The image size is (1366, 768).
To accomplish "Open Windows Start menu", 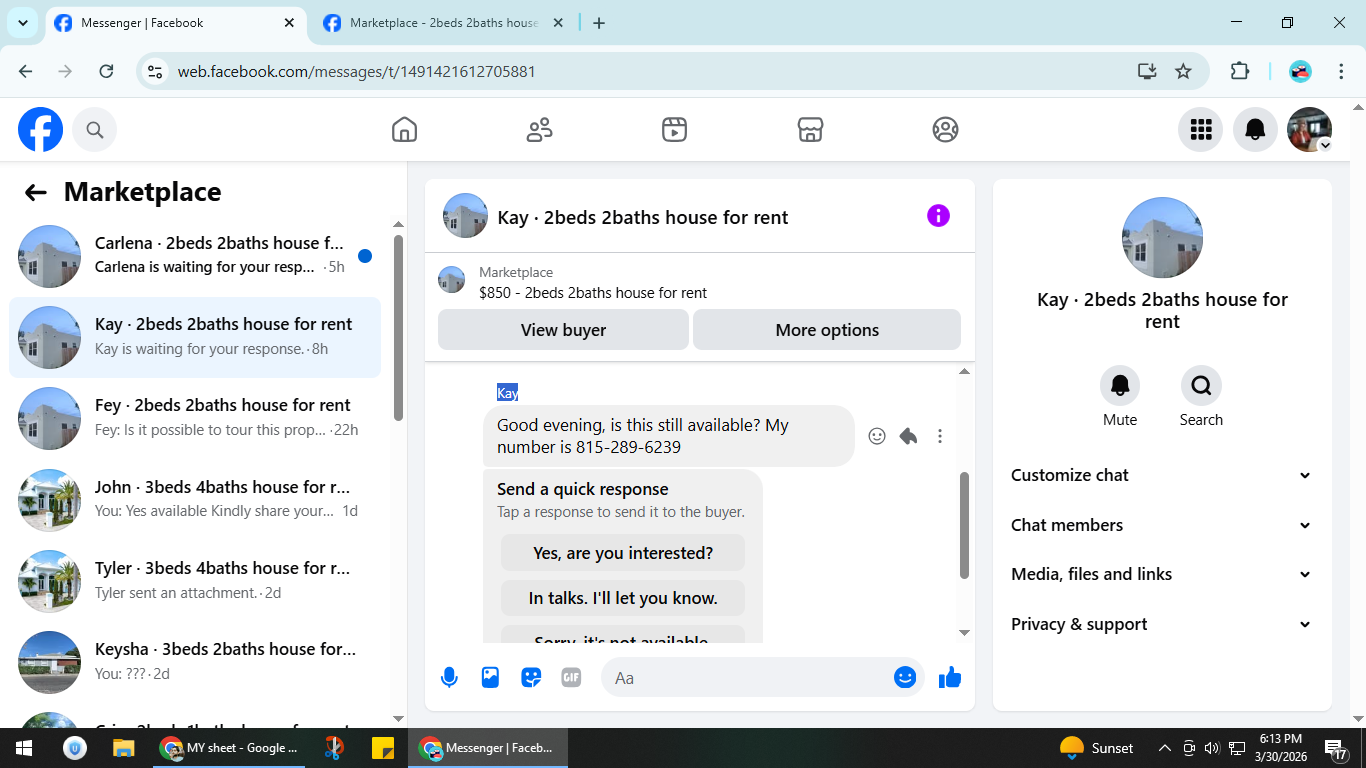I will click(x=24, y=748).
